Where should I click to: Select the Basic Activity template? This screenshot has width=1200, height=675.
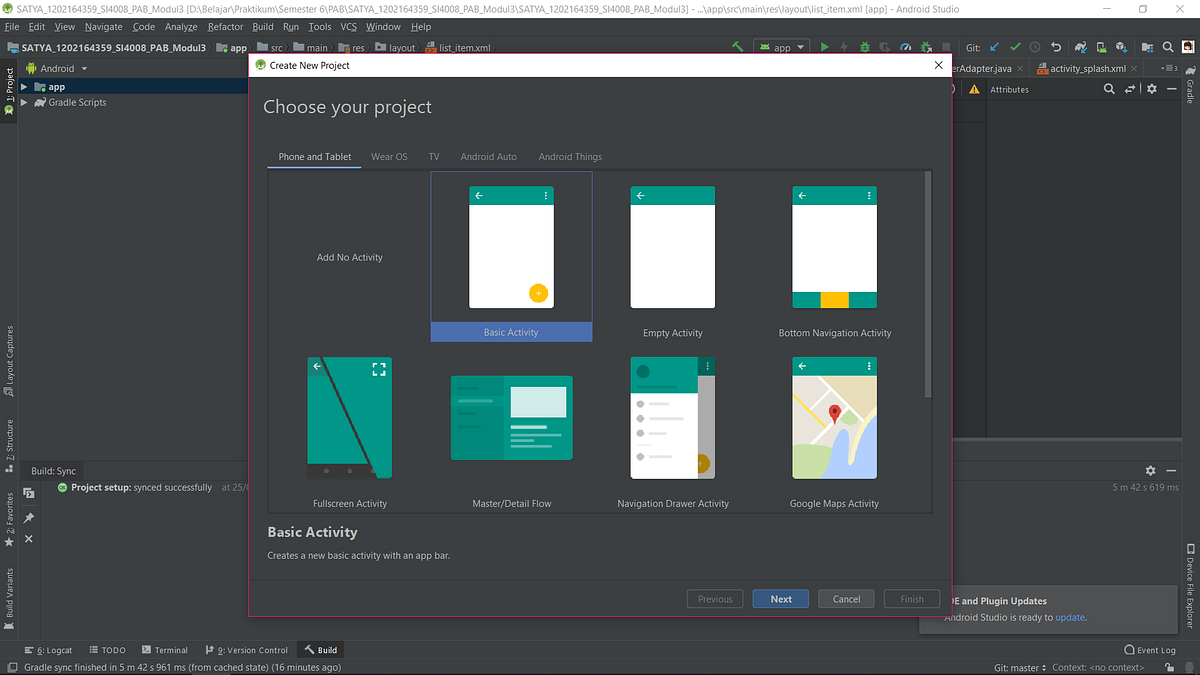point(511,247)
